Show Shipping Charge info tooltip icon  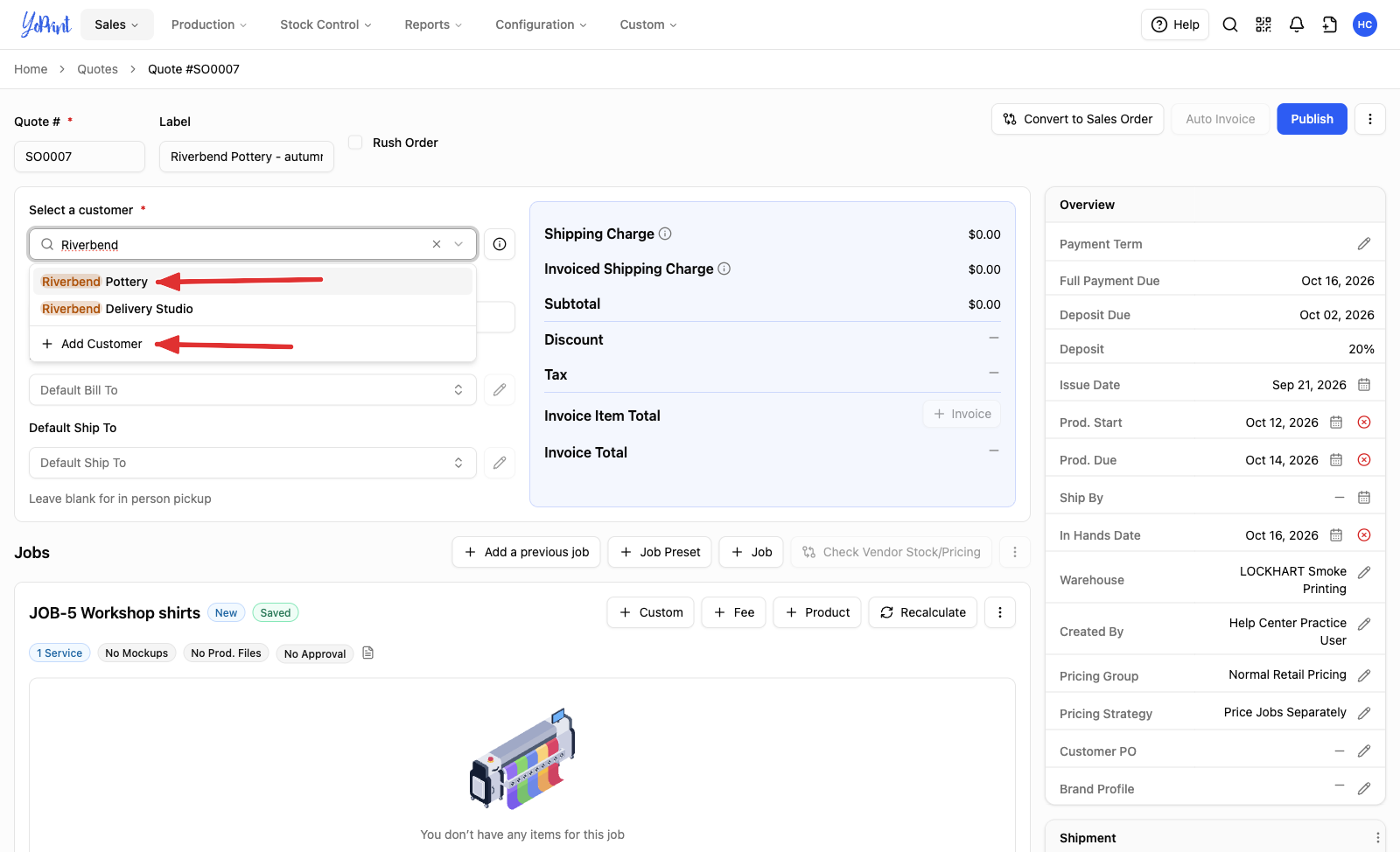pos(665,234)
